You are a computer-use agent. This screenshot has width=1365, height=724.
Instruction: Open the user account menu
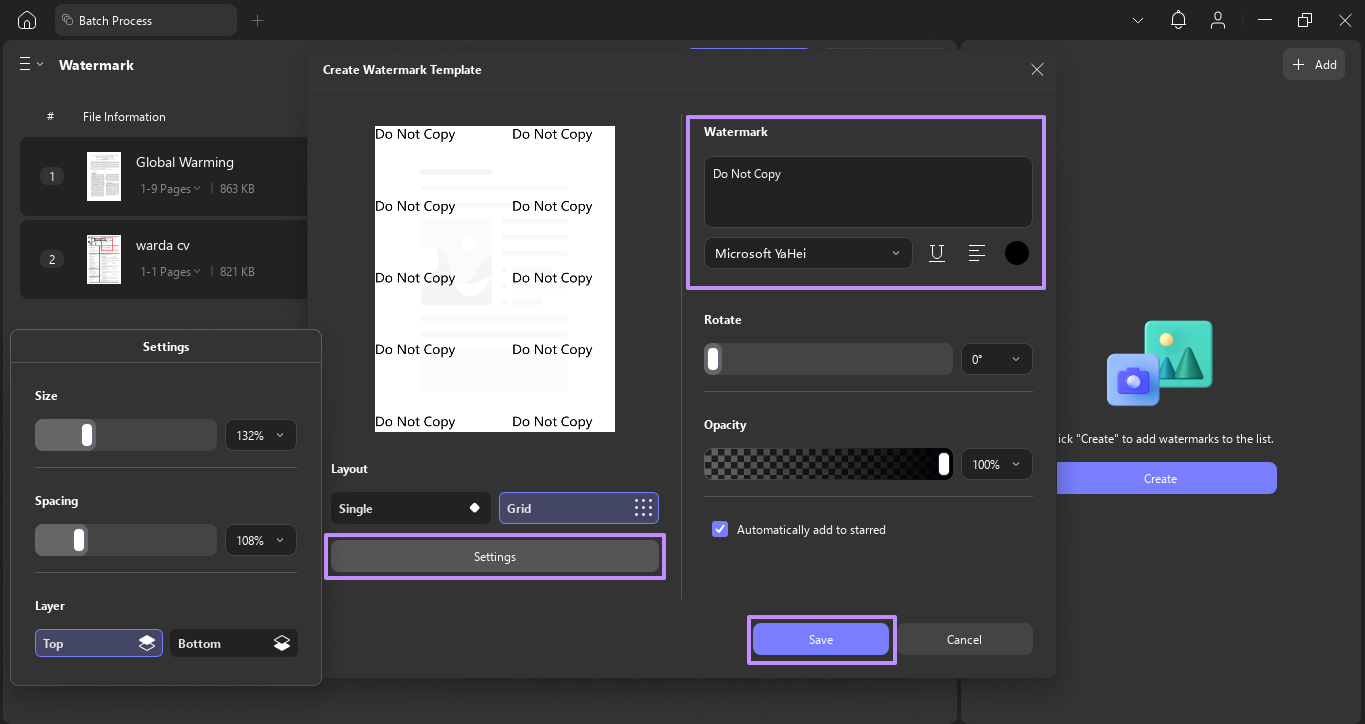coord(1218,19)
